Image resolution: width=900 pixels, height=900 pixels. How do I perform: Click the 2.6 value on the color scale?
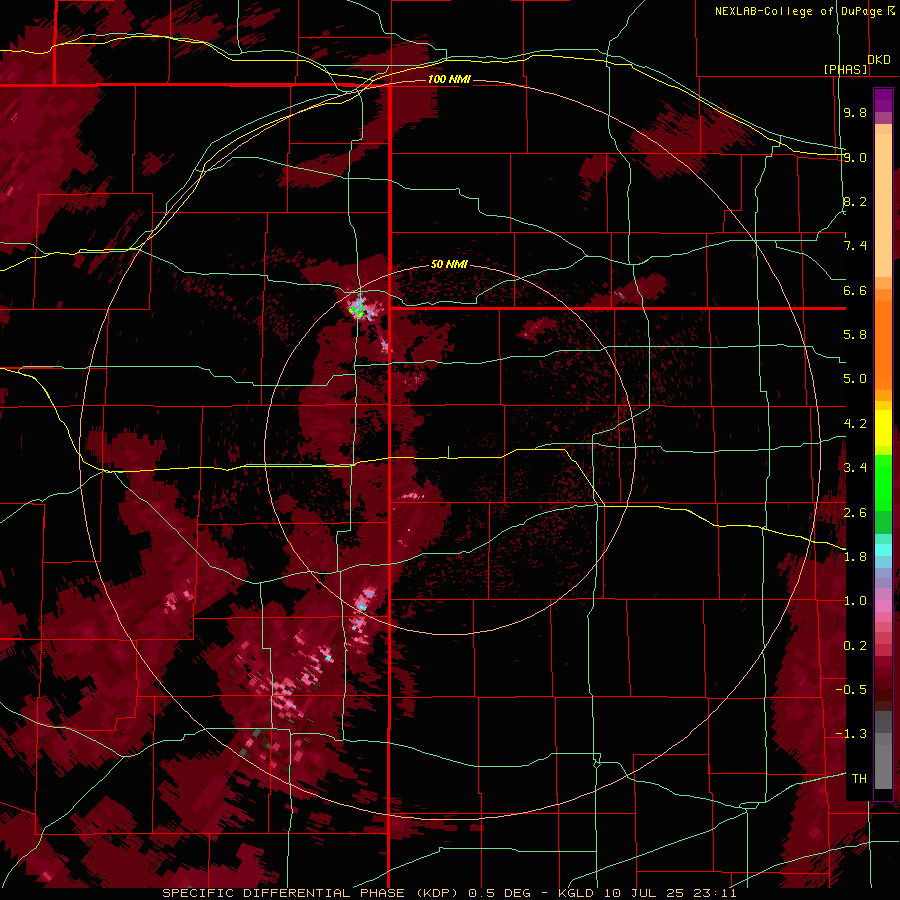pos(855,513)
